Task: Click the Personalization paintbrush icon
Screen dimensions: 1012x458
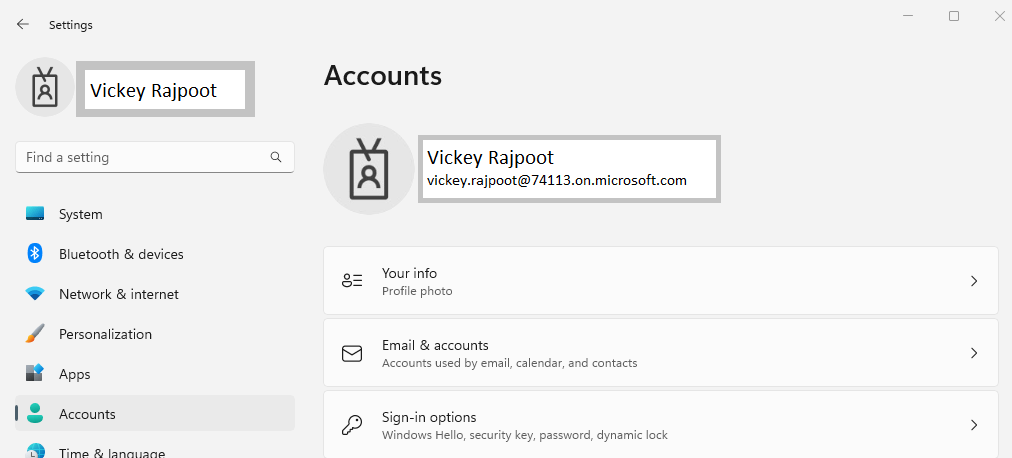Action: [x=35, y=334]
